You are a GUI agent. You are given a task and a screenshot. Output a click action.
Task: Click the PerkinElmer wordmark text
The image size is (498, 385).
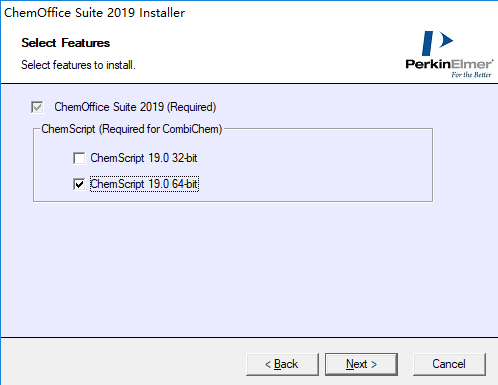449,64
